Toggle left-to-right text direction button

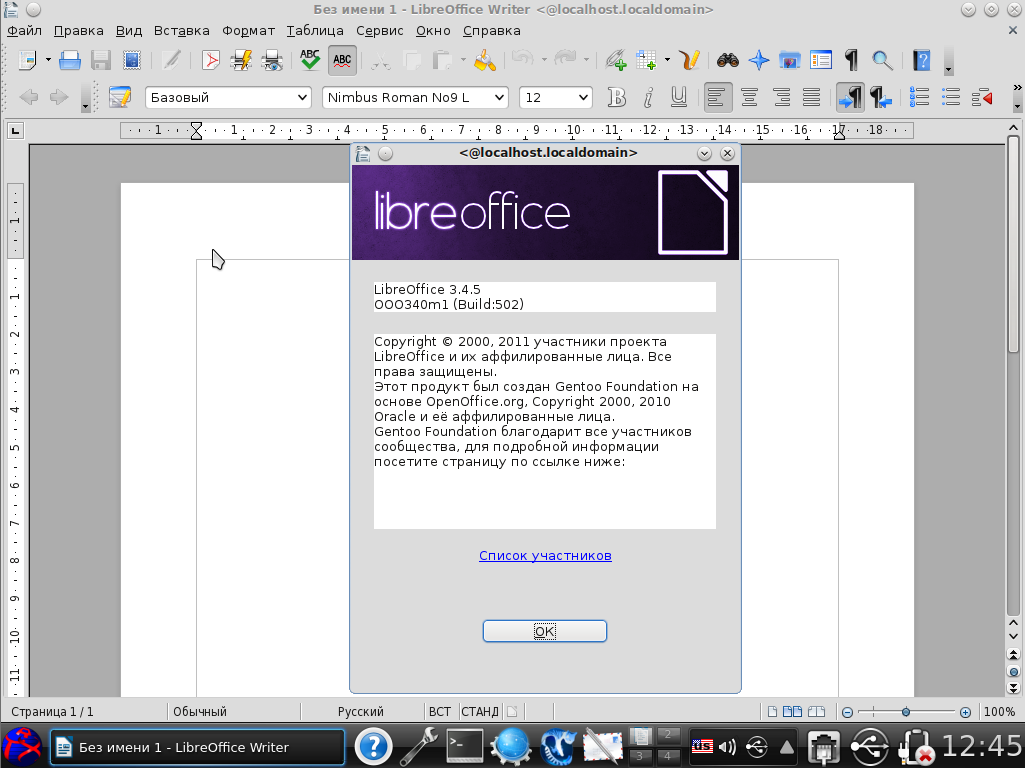tap(850, 97)
